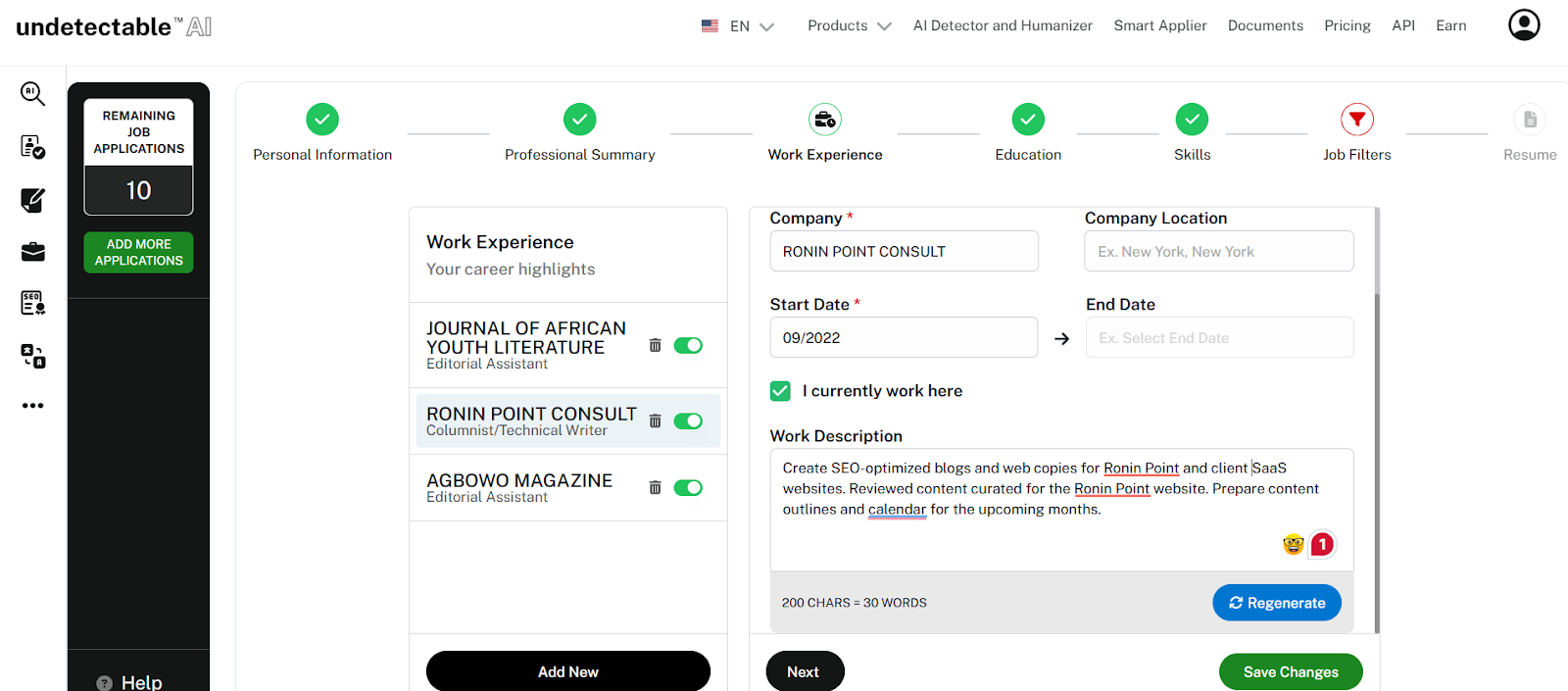
Task: Delete the Journal of African Youth Literature entry
Action: [x=655, y=345]
